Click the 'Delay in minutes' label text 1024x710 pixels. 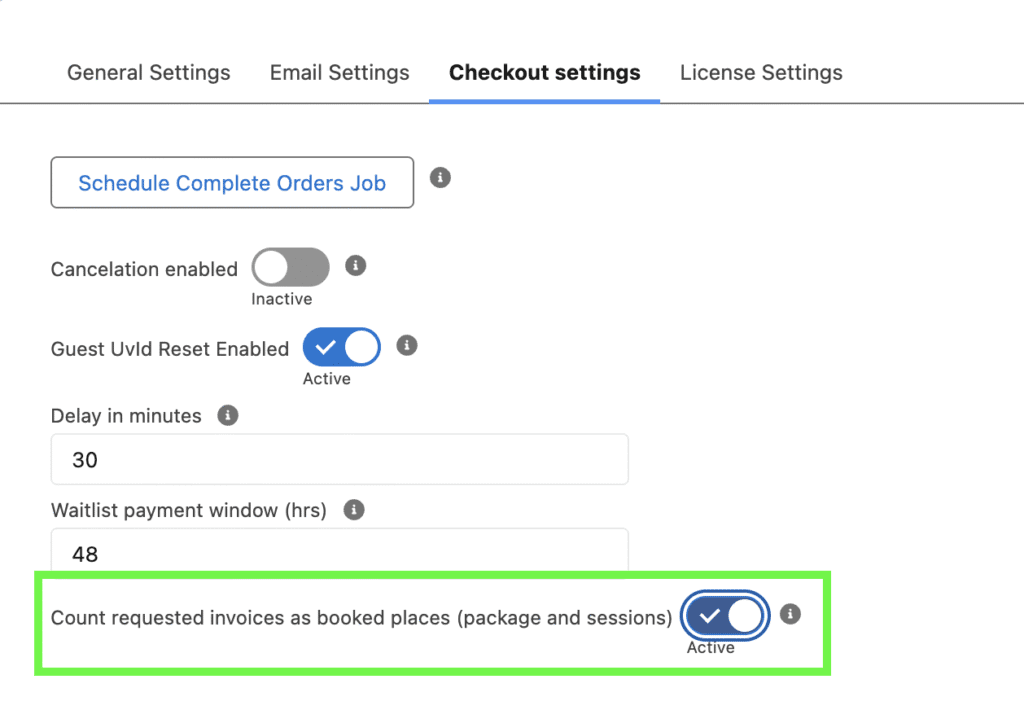click(126, 416)
